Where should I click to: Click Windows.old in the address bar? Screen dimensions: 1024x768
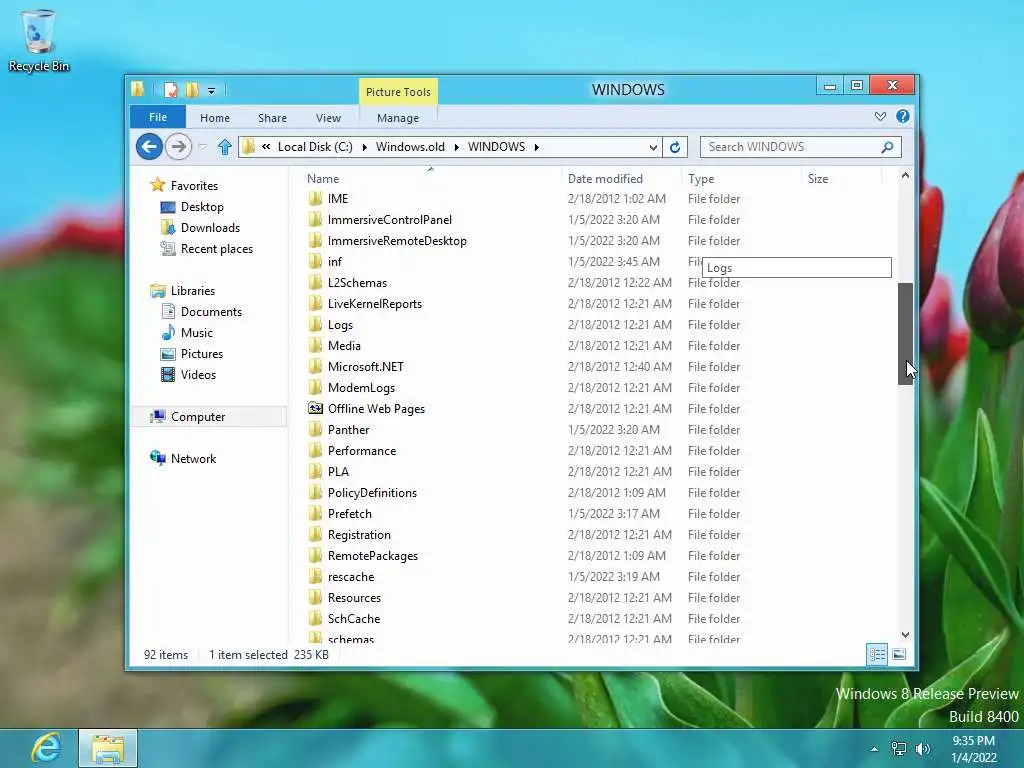(x=410, y=147)
